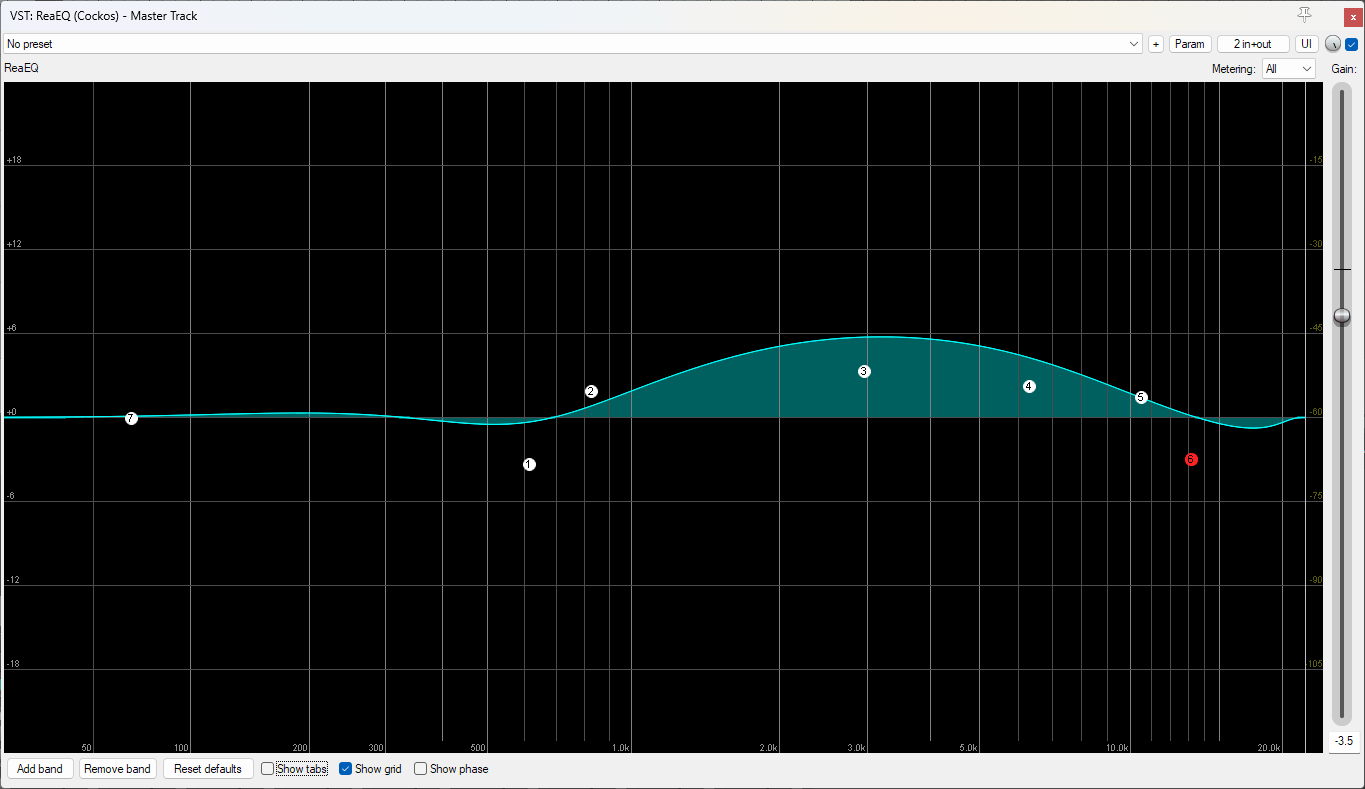Click the Add band button
This screenshot has width=1365, height=789.
40,769
